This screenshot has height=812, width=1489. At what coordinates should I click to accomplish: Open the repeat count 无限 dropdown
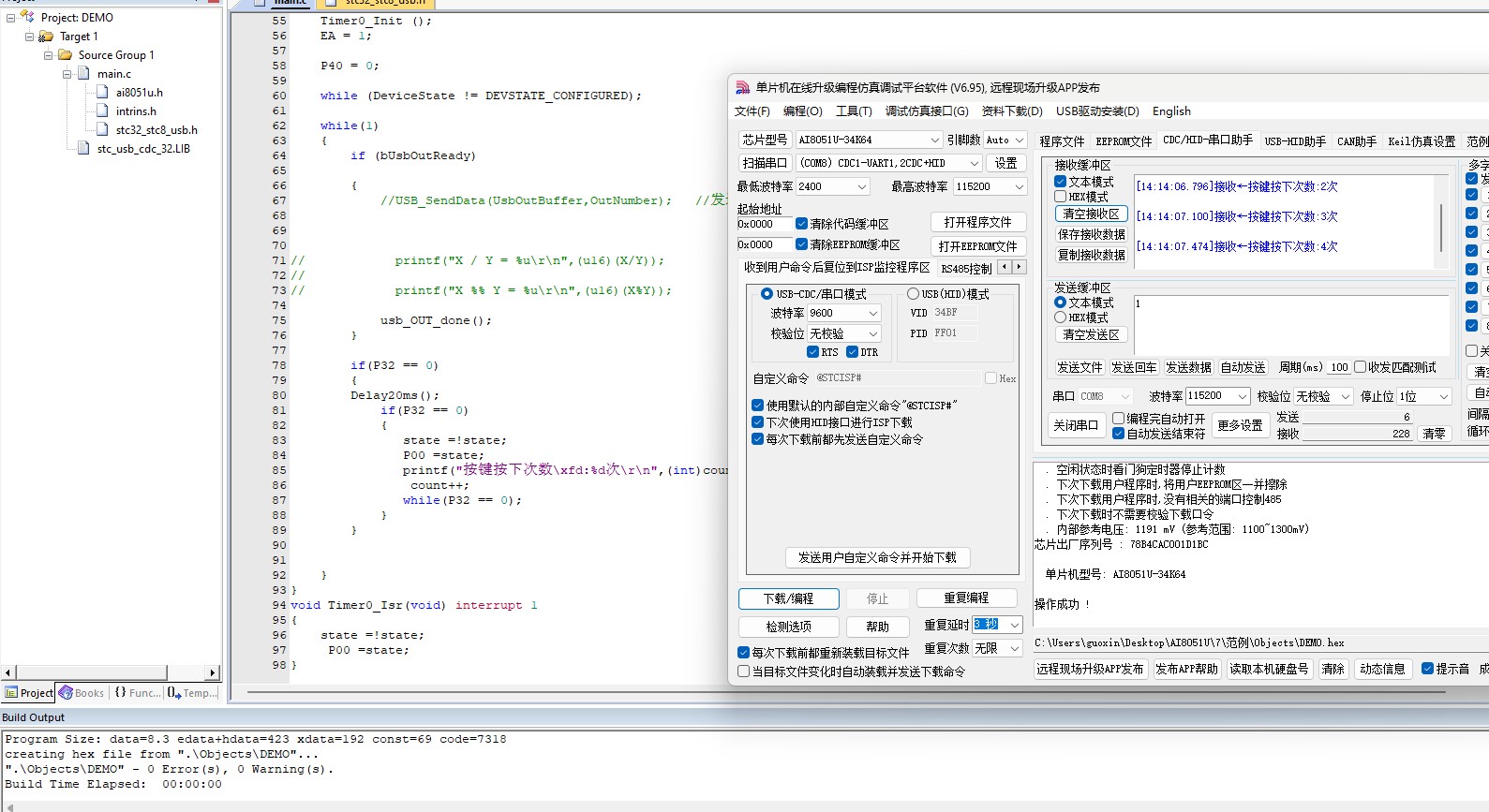coord(1014,648)
